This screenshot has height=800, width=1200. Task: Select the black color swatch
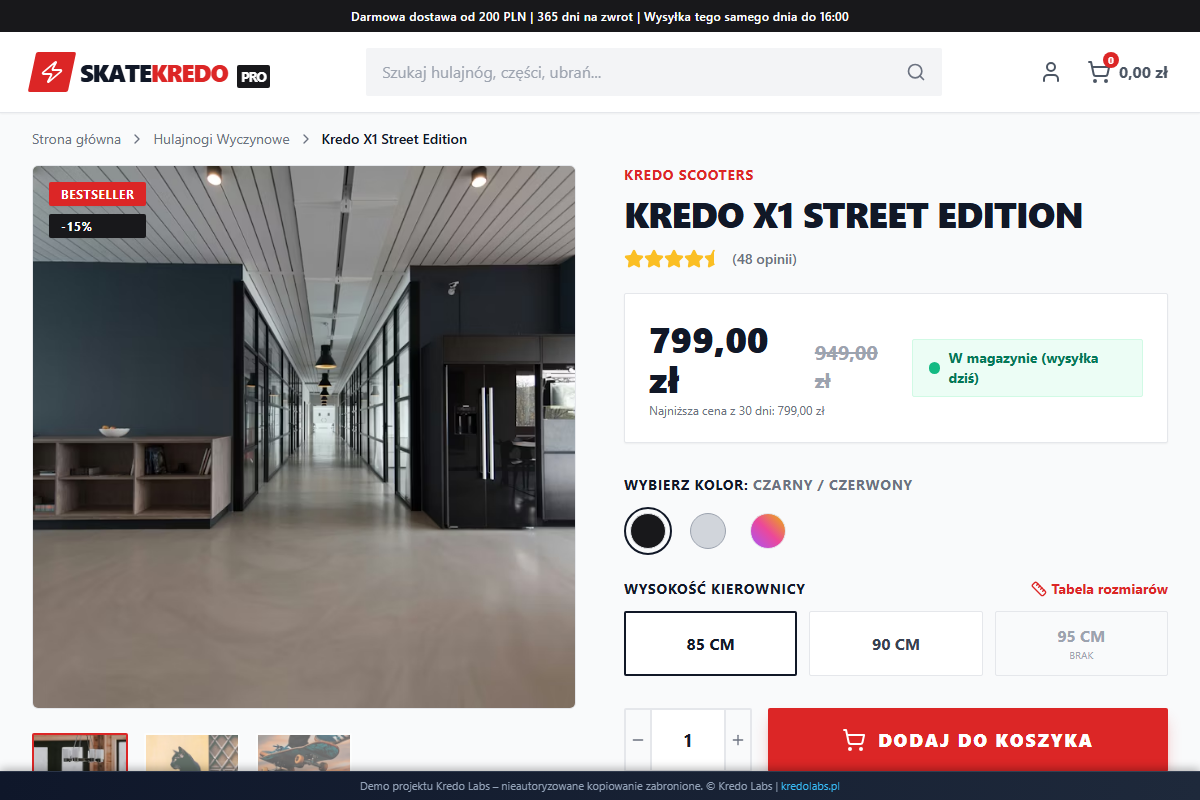coord(648,531)
